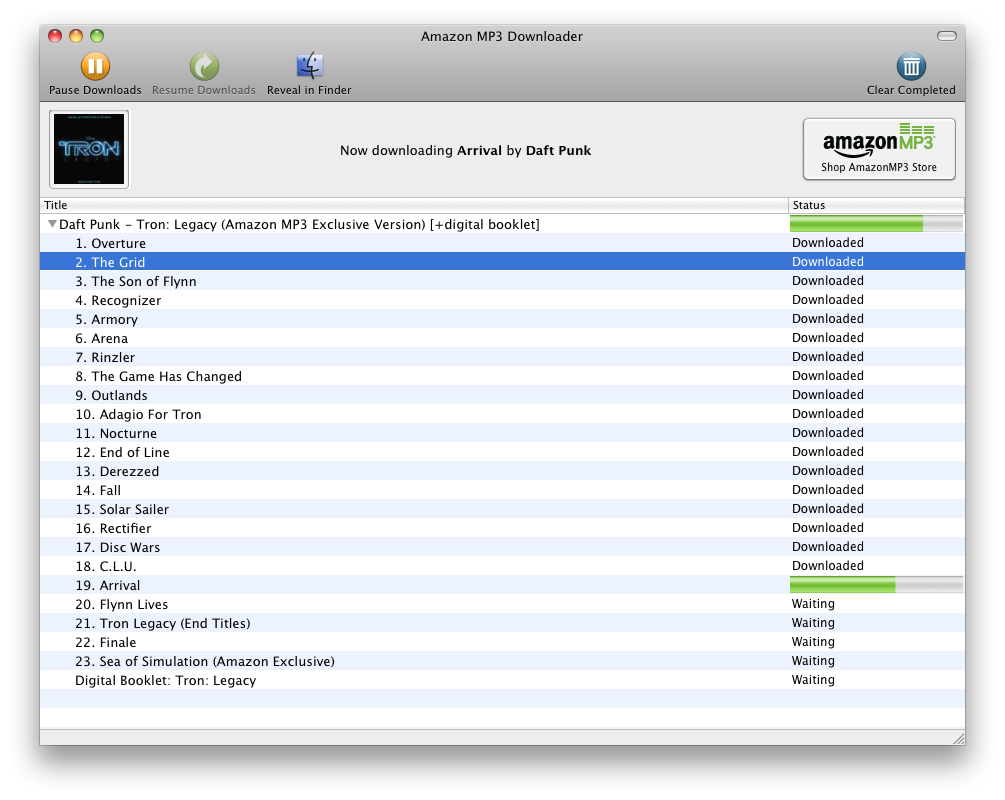
Task: Select track 15. Solar Sailer
Action: [502, 509]
